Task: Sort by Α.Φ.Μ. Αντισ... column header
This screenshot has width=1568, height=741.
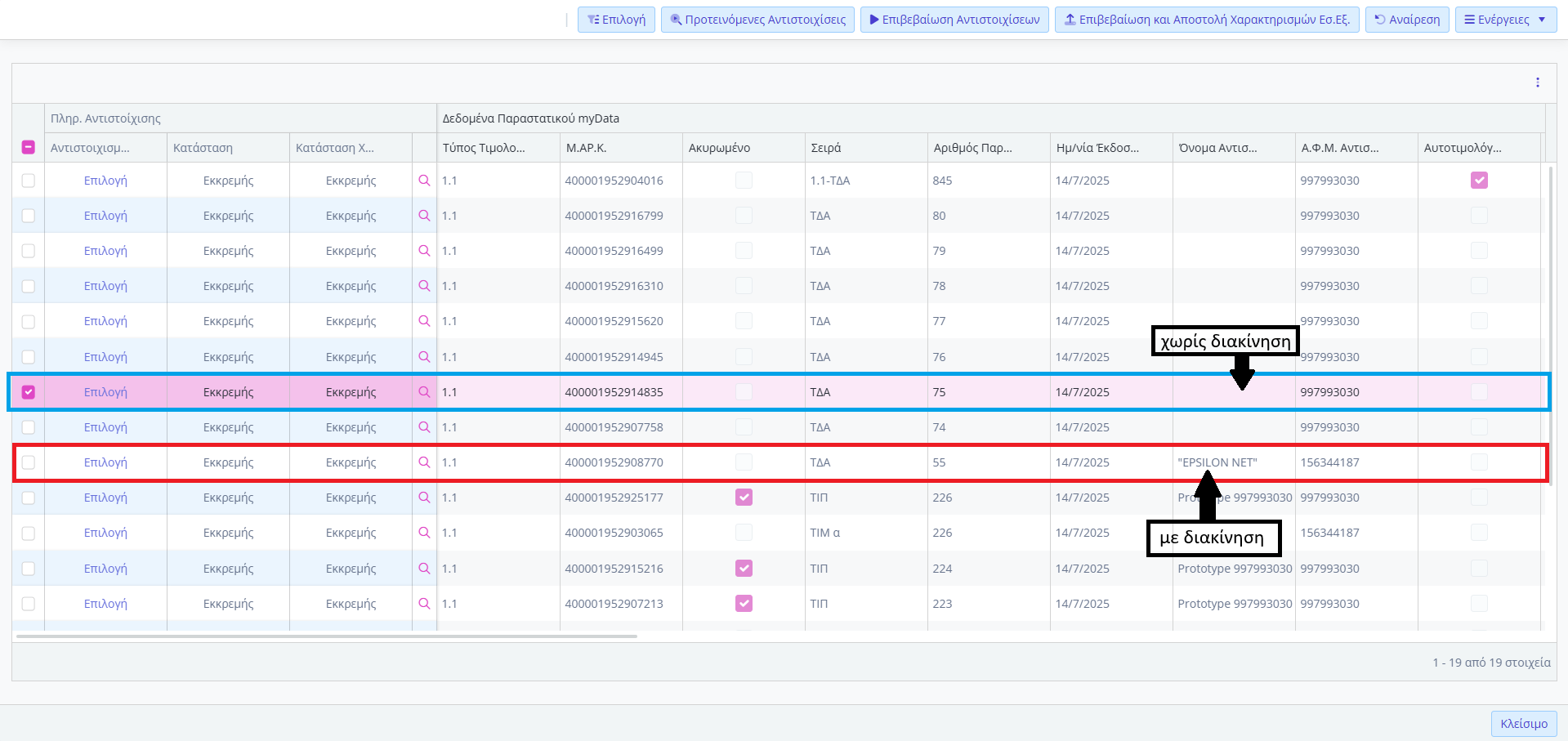Action: pos(1356,148)
